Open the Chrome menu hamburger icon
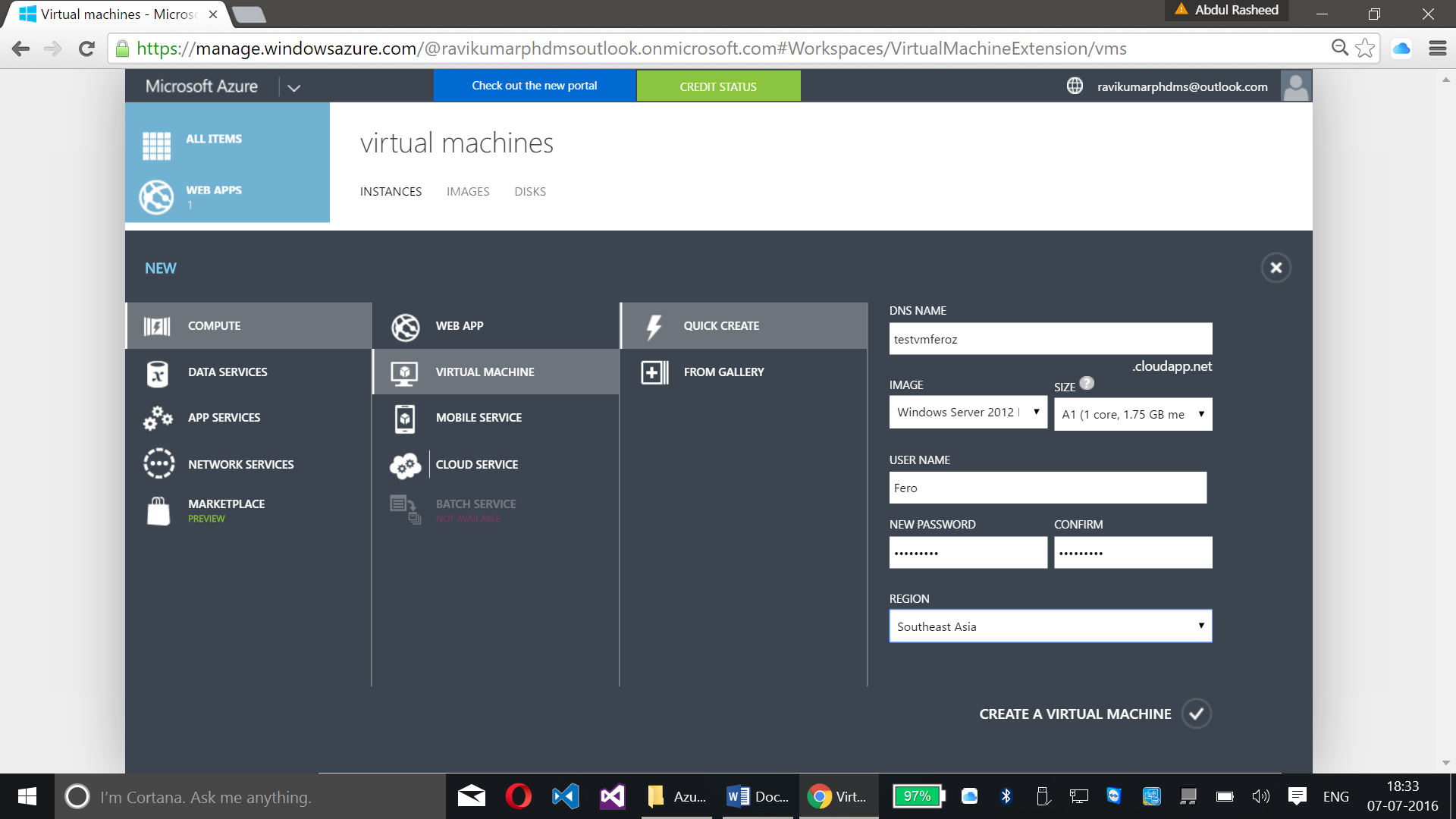The width and height of the screenshot is (1456, 819). pos(1437,48)
